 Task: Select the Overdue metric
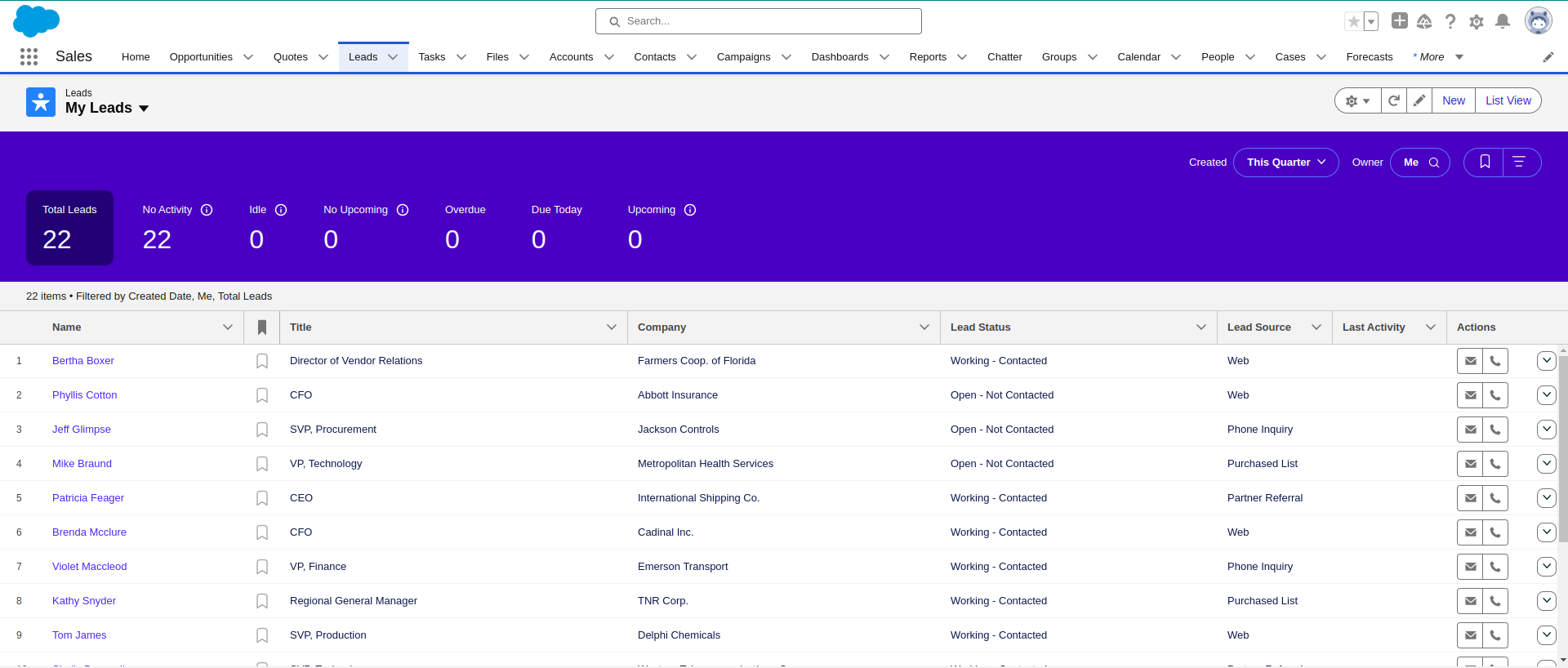(465, 228)
